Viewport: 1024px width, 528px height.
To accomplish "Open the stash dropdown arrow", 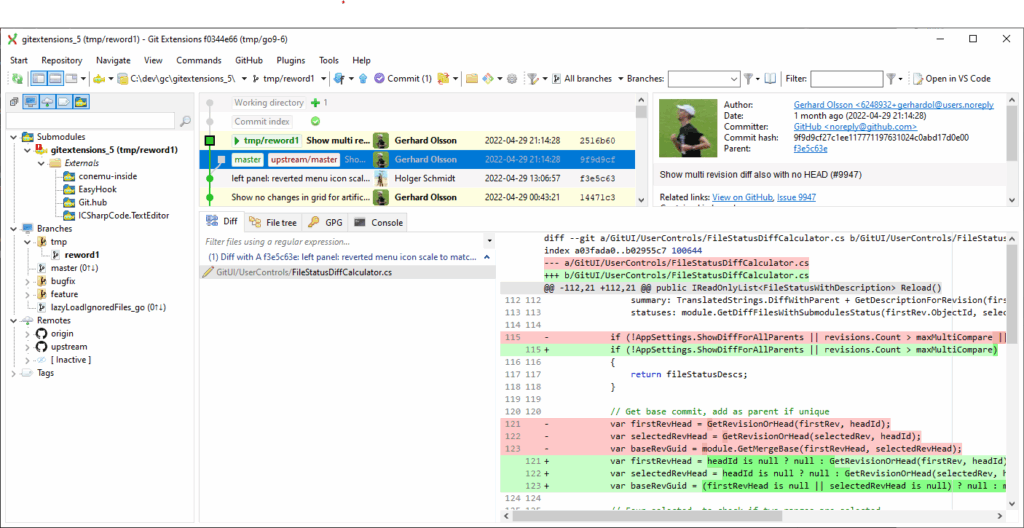I will tap(455, 78).
